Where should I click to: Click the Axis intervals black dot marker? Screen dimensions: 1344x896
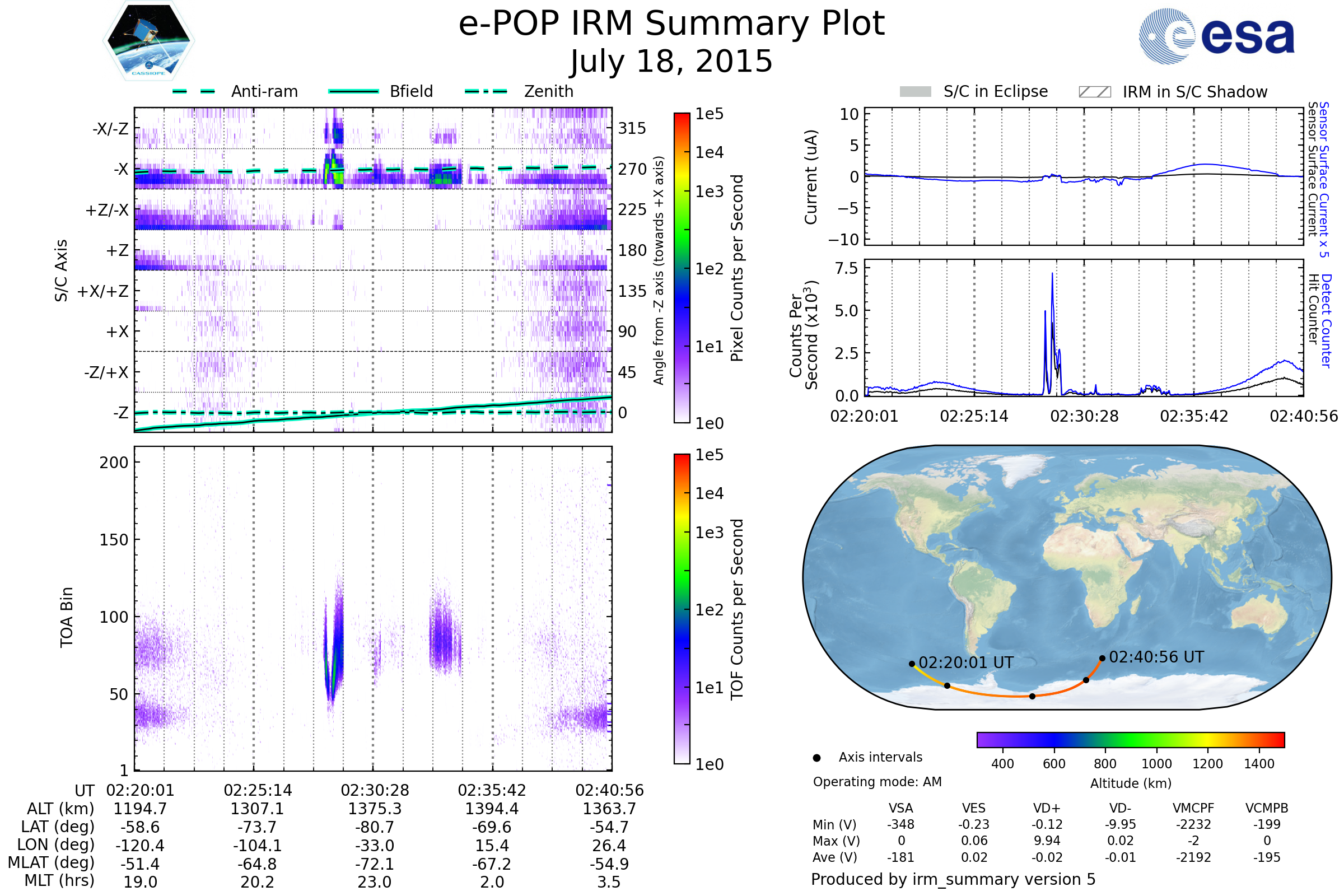point(816,758)
